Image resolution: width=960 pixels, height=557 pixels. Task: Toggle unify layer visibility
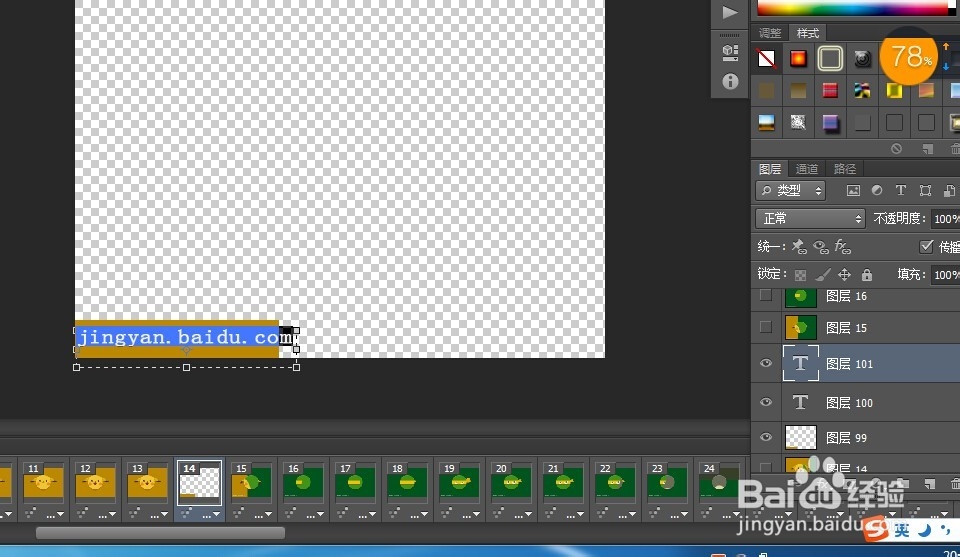(820, 247)
